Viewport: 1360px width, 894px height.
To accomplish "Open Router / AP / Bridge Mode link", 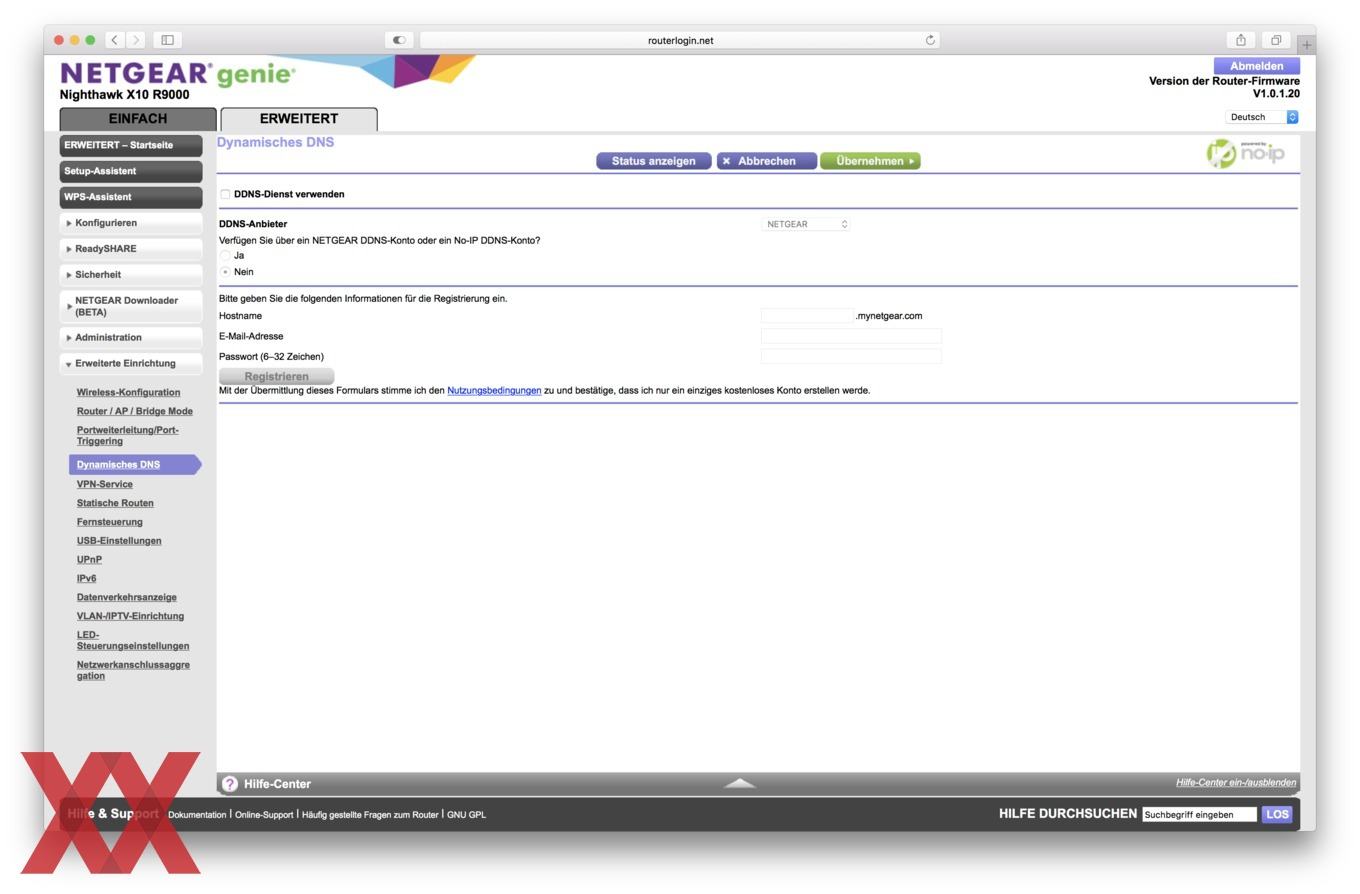I will point(135,412).
